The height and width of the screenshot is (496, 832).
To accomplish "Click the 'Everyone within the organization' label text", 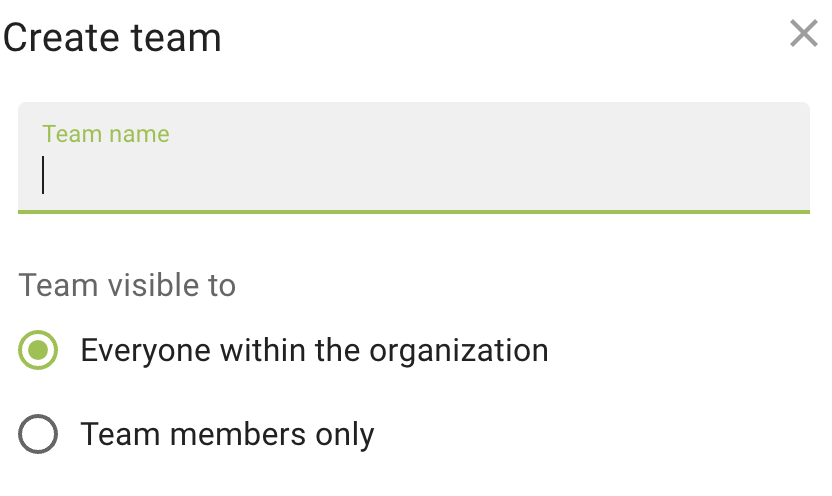I will 314,351.
